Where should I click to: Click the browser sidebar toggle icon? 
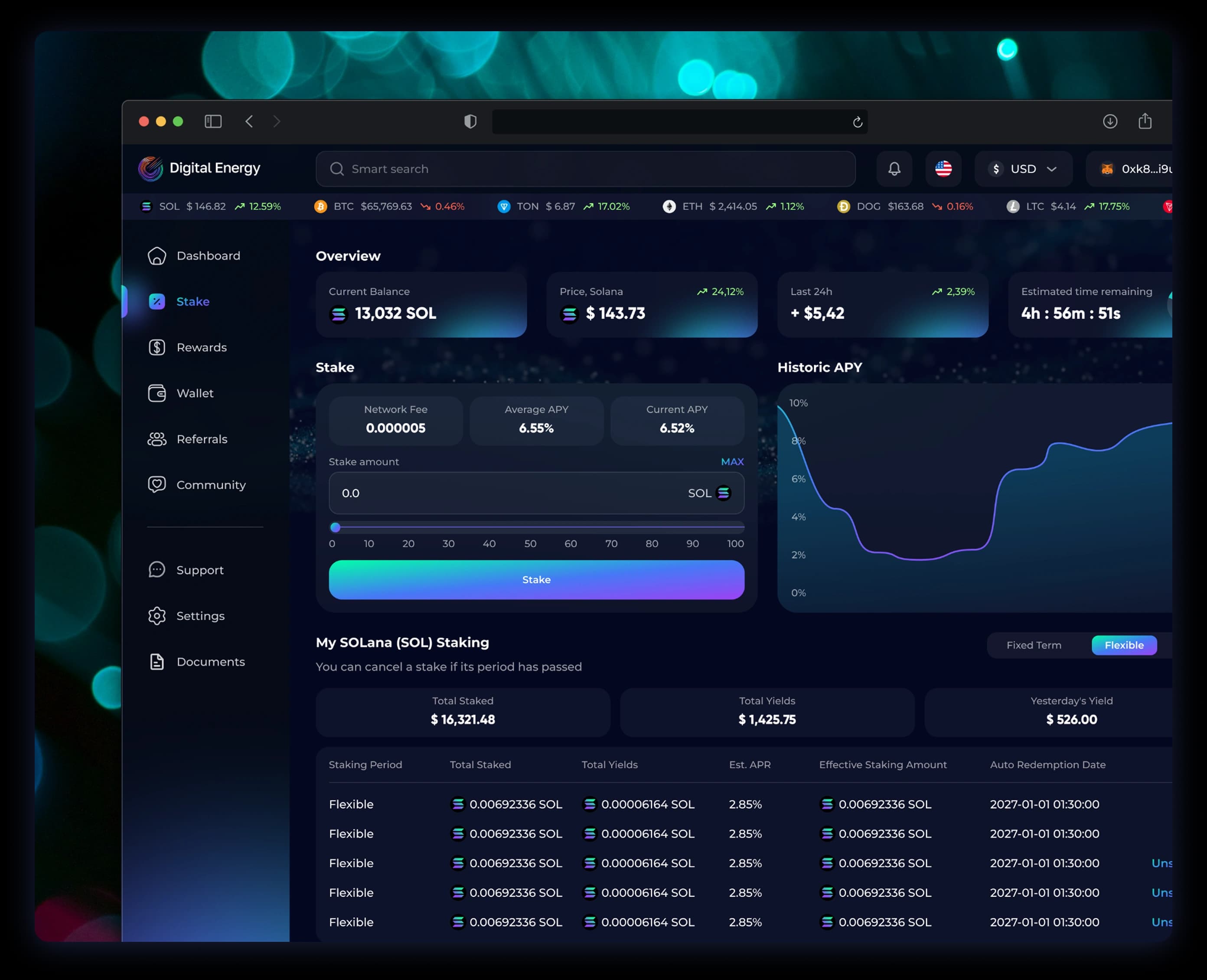[x=213, y=121]
